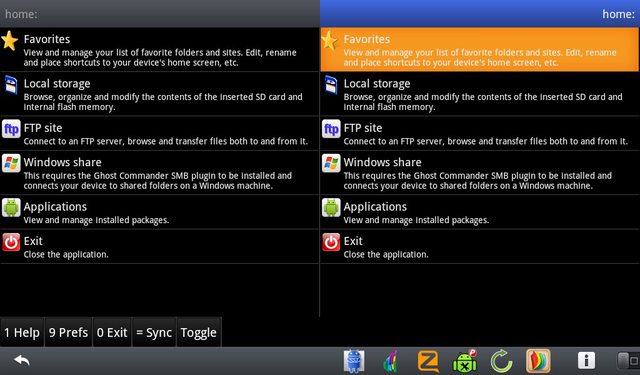Open the blue Android robot app icon

click(354, 361)
